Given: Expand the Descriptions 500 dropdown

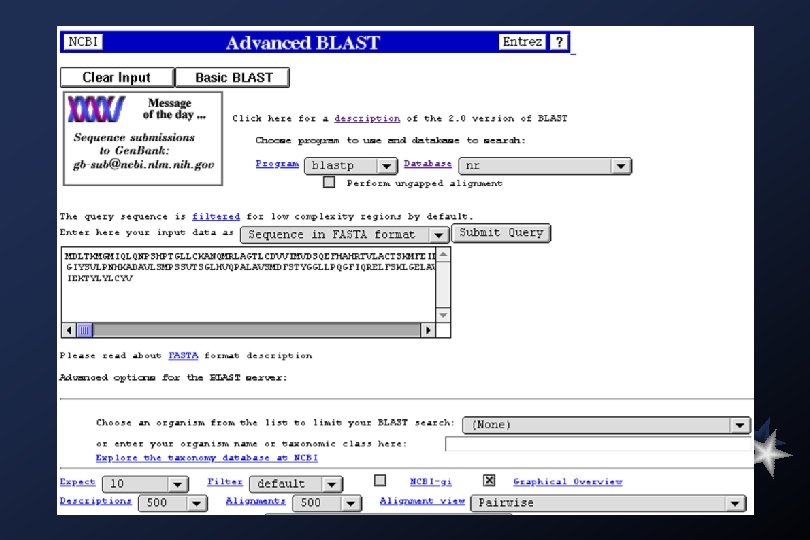Looking at the screenshot, I should [x=173, y=503].
